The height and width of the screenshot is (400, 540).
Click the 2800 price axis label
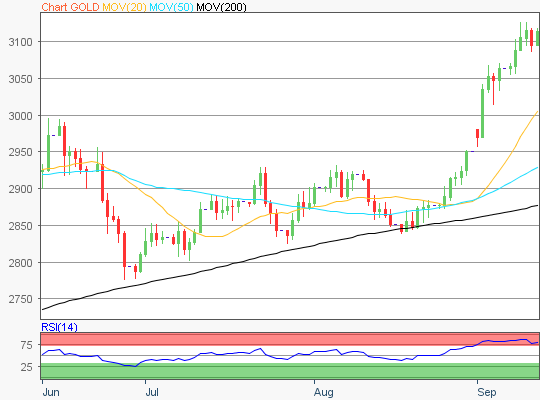click(20, 263)
